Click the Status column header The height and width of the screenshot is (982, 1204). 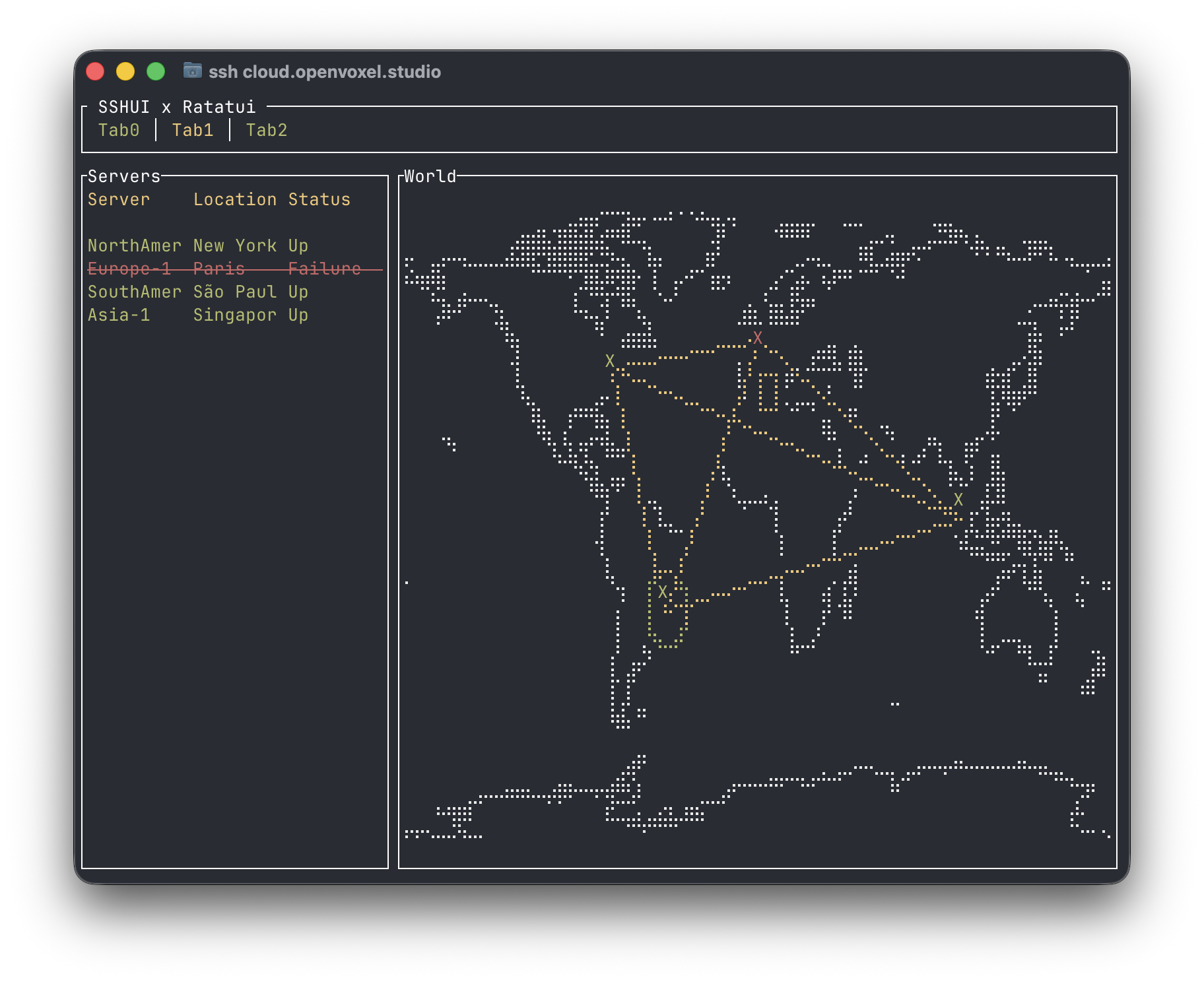point(319,199)
